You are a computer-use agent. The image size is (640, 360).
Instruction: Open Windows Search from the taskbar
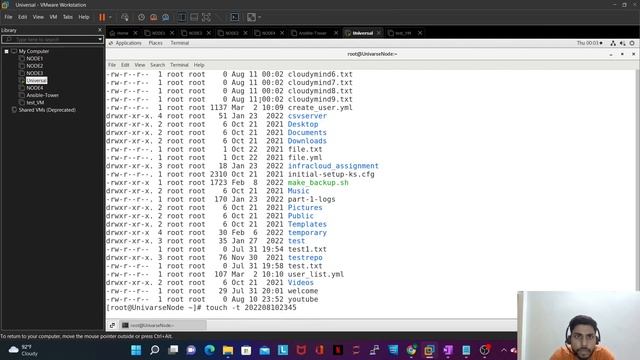(154, 350)
